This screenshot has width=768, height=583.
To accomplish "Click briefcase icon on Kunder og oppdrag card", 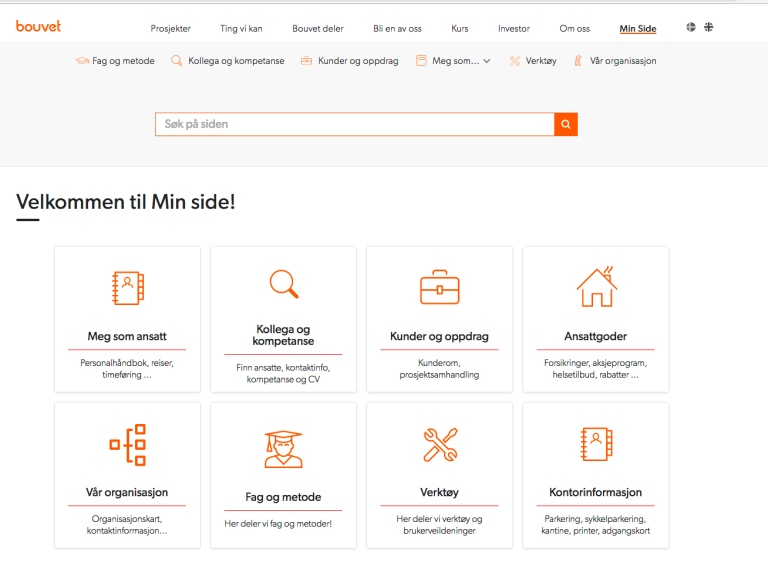I will tap(440, 287).
